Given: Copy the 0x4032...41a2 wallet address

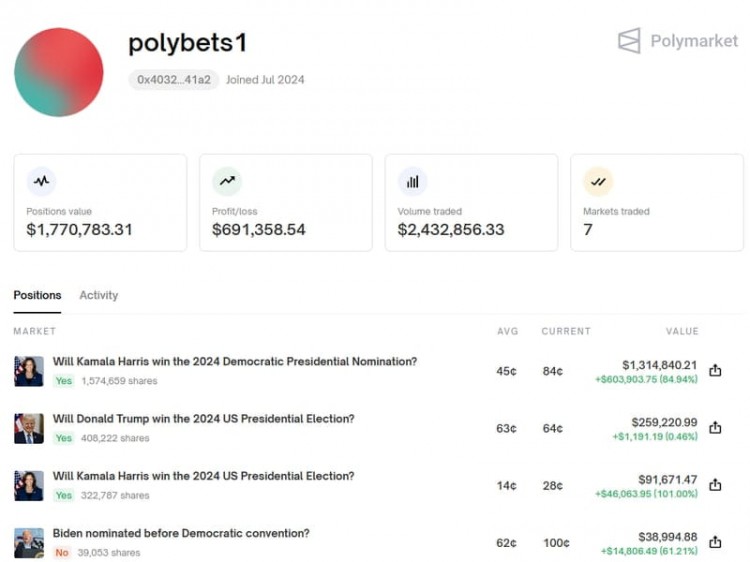Looking at the screenshot, I should [x=174, y=80].
